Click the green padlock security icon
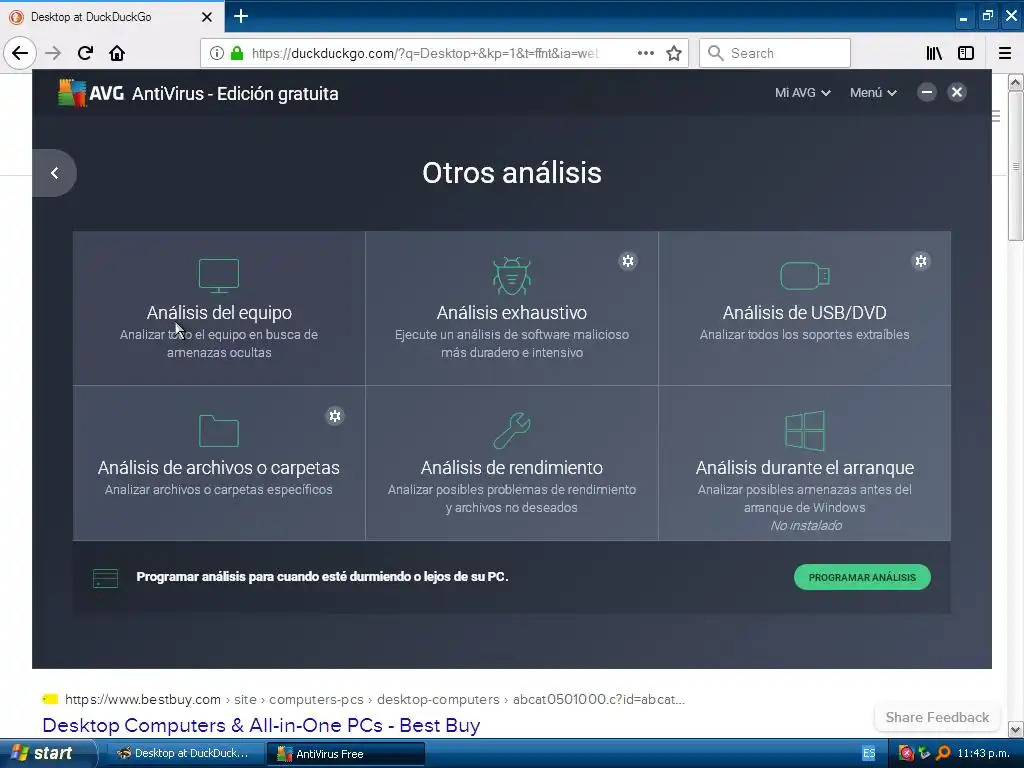Viewport: 1024px width, 768px height. (237, 53)
